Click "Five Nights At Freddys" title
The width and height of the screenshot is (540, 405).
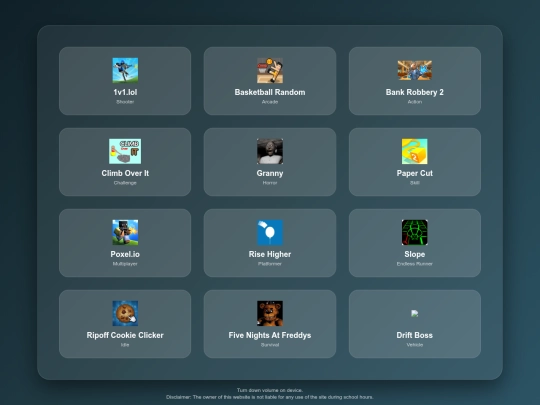click(x=270, y=335)
